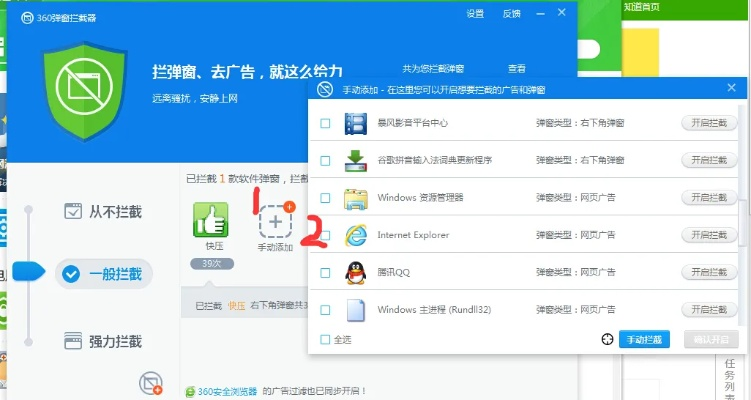Click the 一般拦截 blue checkmark icon
Image resolution: width=751 pixels, height=400 pixels.
coord(71,274)
